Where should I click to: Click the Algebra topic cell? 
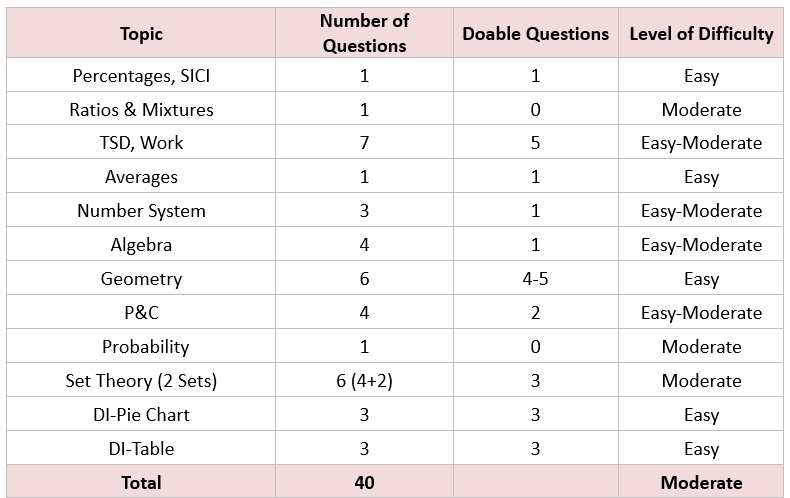coord(141,244)
